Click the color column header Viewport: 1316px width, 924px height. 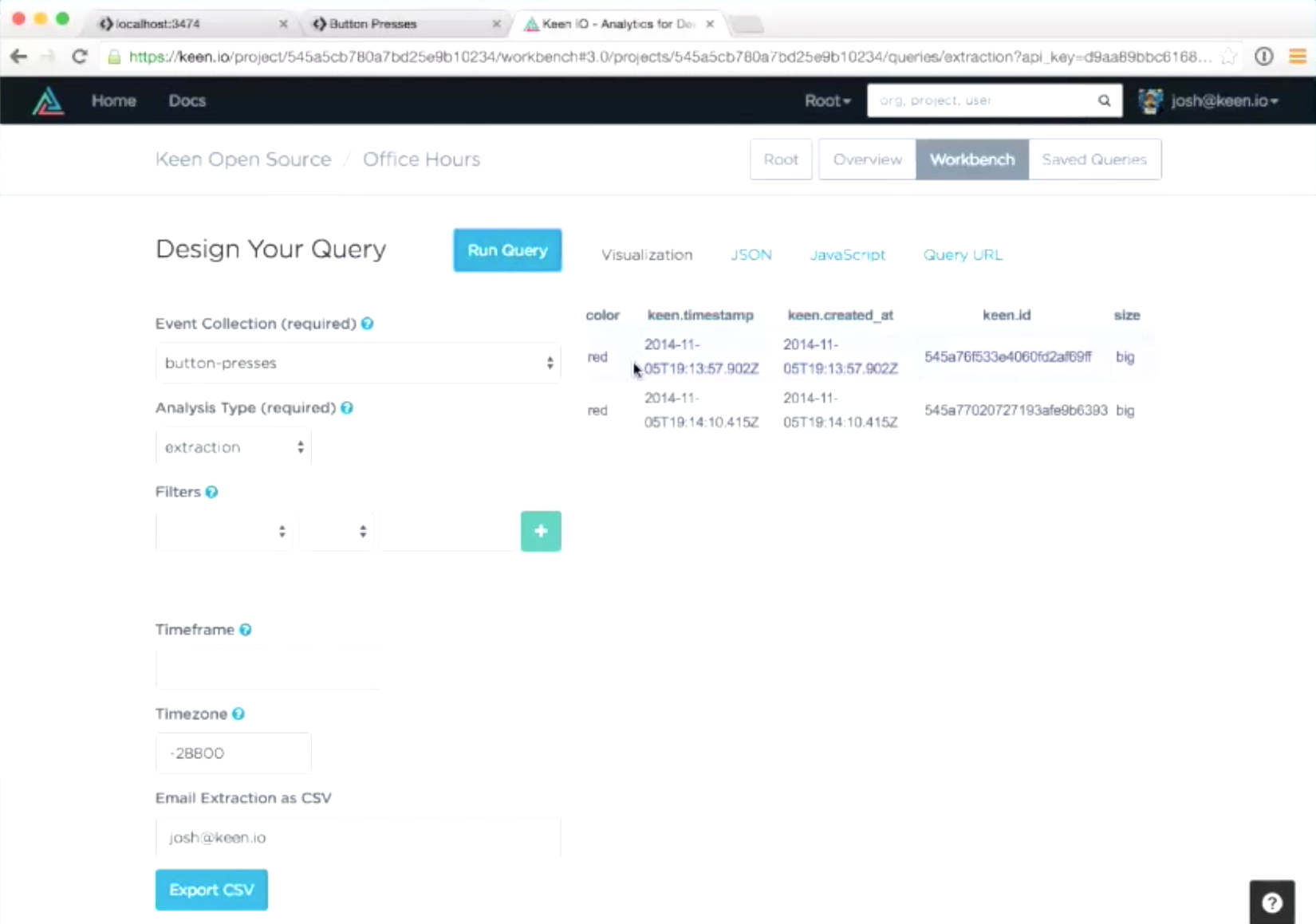pos(602,315)
